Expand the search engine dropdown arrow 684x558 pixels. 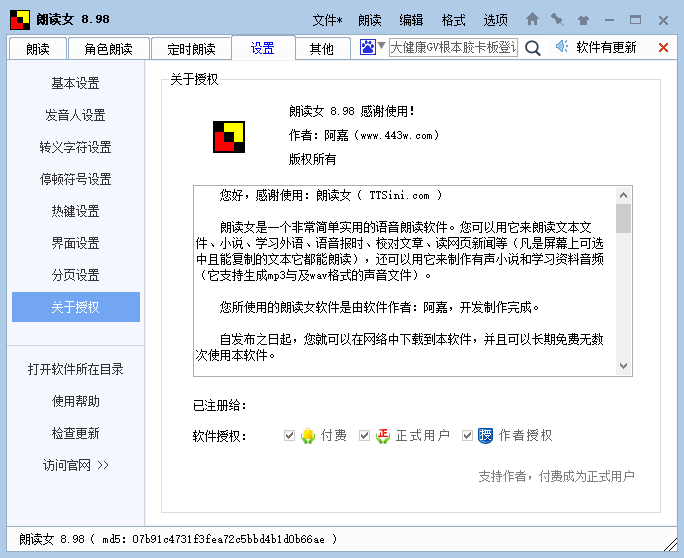tap(381, 45)
